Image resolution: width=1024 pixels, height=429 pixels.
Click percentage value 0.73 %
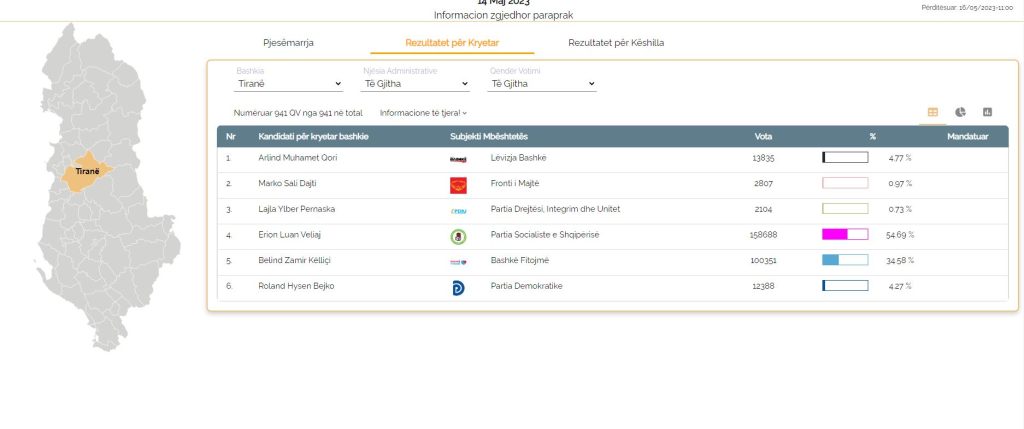click(900, 210)
